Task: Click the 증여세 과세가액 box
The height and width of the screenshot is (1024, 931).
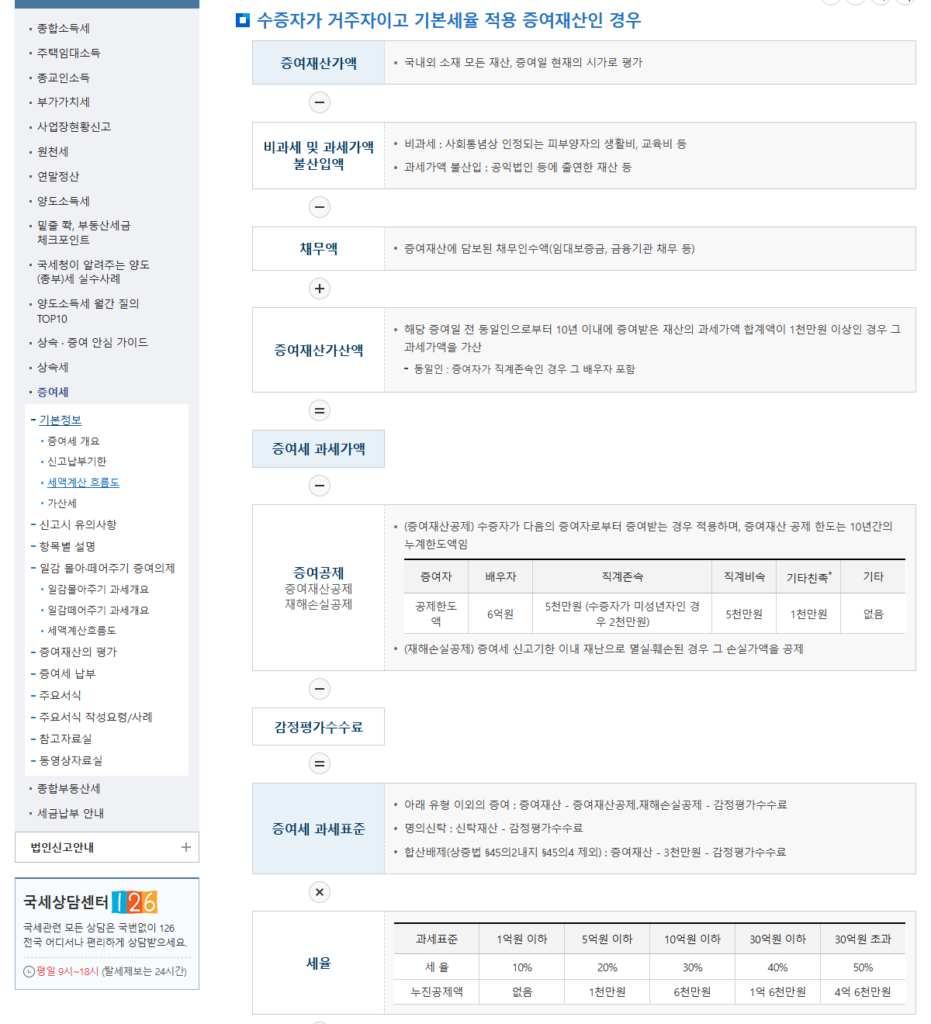Action: (x=319, y=449)
